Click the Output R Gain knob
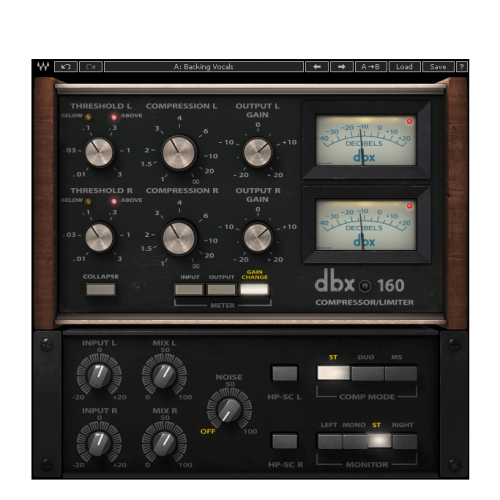Viewport: 500px width, 500px height. tap(257, 237)
